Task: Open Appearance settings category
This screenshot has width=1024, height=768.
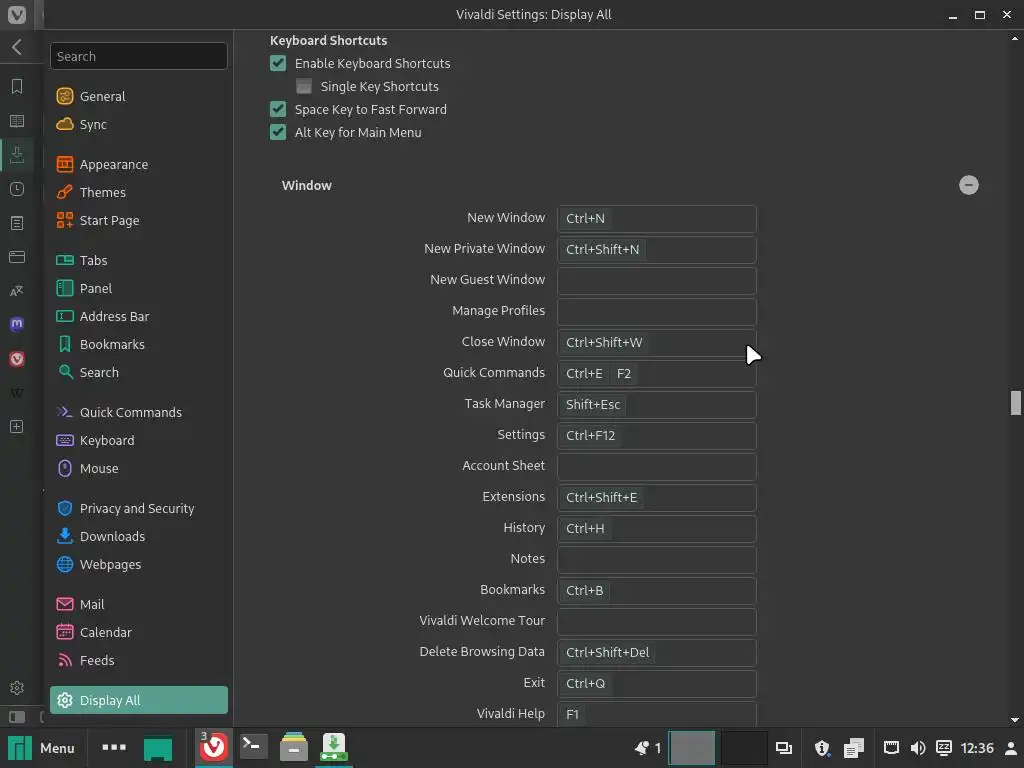Action: pyautogui.click(x=138, y=164)
